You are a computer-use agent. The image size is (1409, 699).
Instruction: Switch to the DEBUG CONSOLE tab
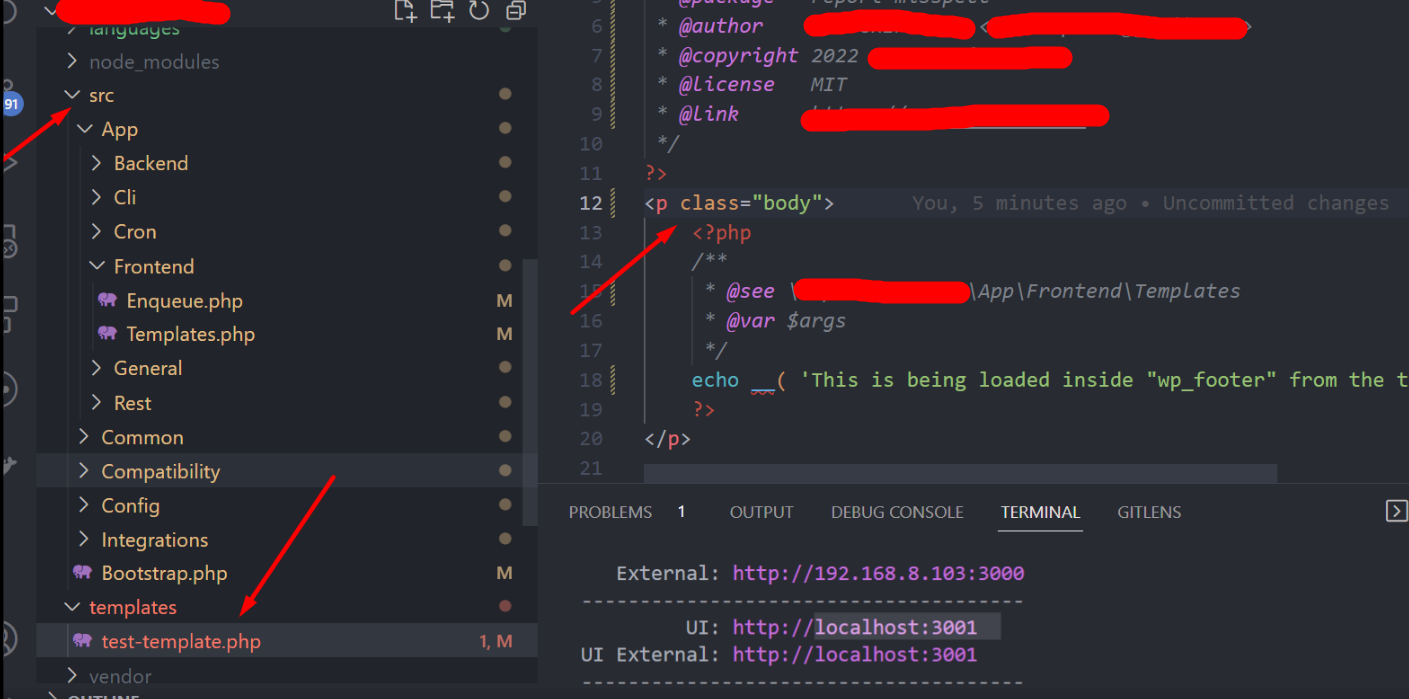(x=897, y=512)
